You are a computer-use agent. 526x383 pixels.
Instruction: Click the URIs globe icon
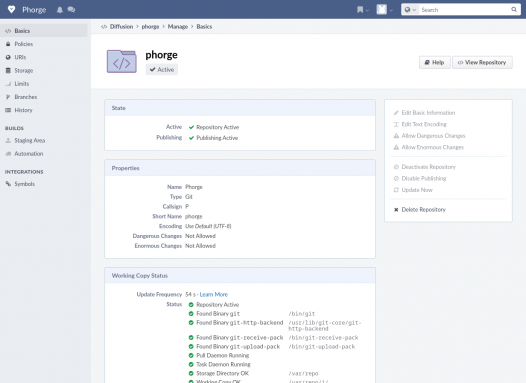[8, 57]
